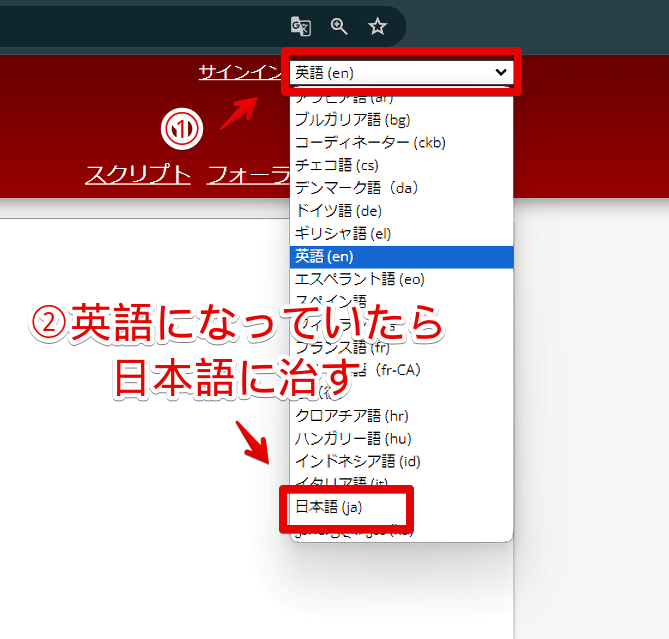The image size is (669, 639).
Task: Select 日本語 (ja) from language list
Action: tap(401, 507)
